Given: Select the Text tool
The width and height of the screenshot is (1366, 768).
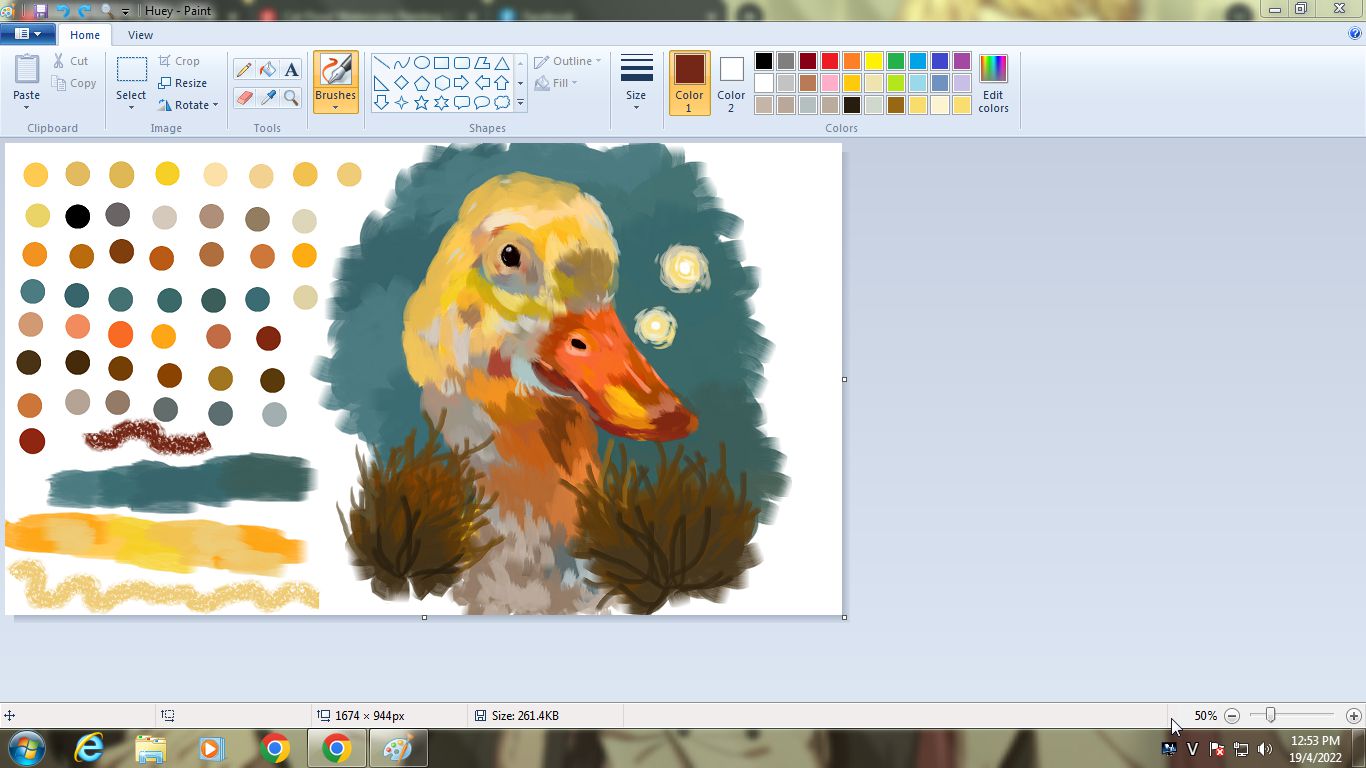Looking at the screenshot, I should point(291,69).
